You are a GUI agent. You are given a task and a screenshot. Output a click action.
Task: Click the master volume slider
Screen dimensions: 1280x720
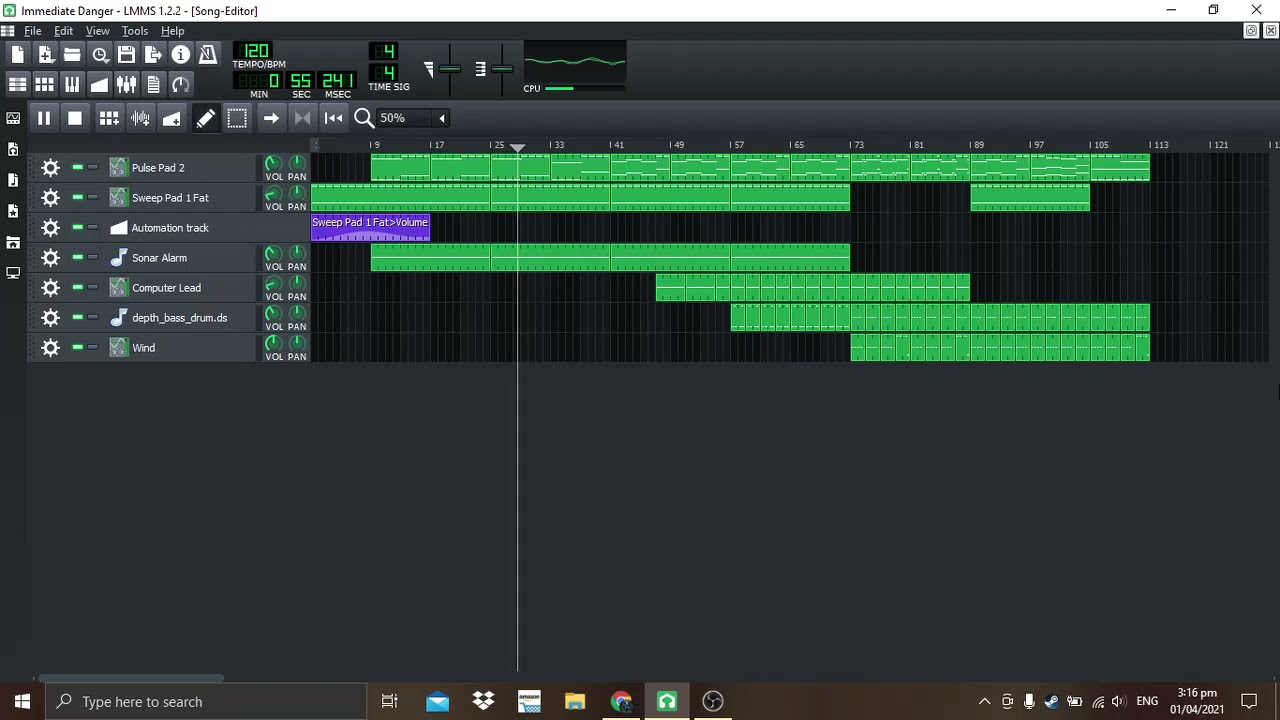pos(450,68)
